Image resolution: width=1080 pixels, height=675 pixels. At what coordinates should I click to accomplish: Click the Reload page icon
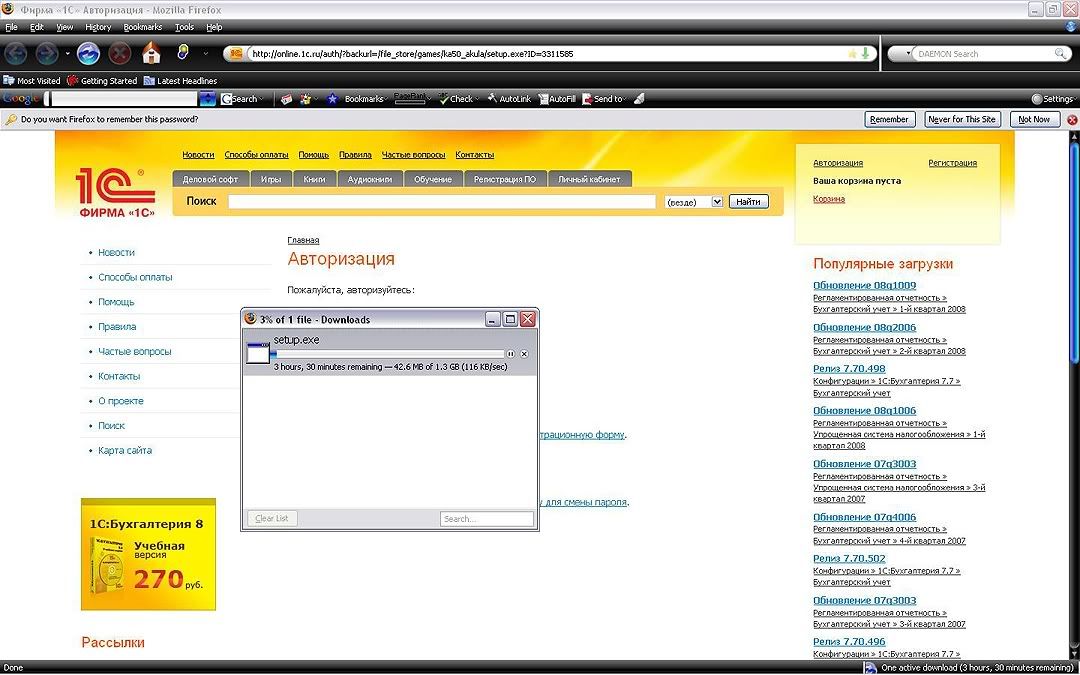click(x=88, y=53)
